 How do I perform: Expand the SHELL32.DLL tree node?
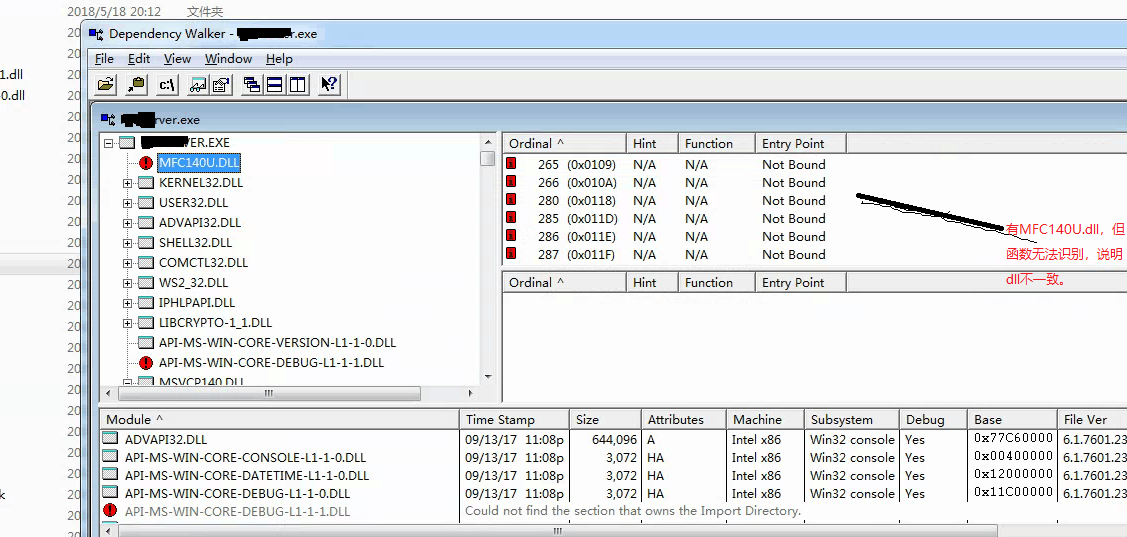(128, 243)
